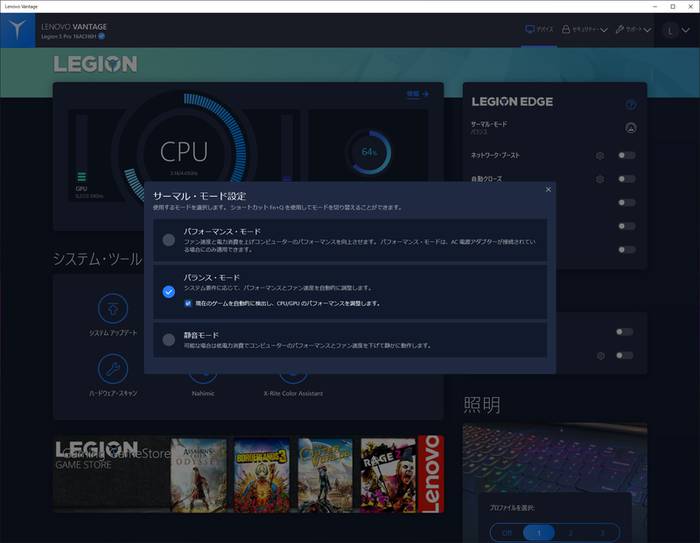This screenshot has width=700, height=543.
Task: Open the user account L dropdown
Action: [676, 30]
